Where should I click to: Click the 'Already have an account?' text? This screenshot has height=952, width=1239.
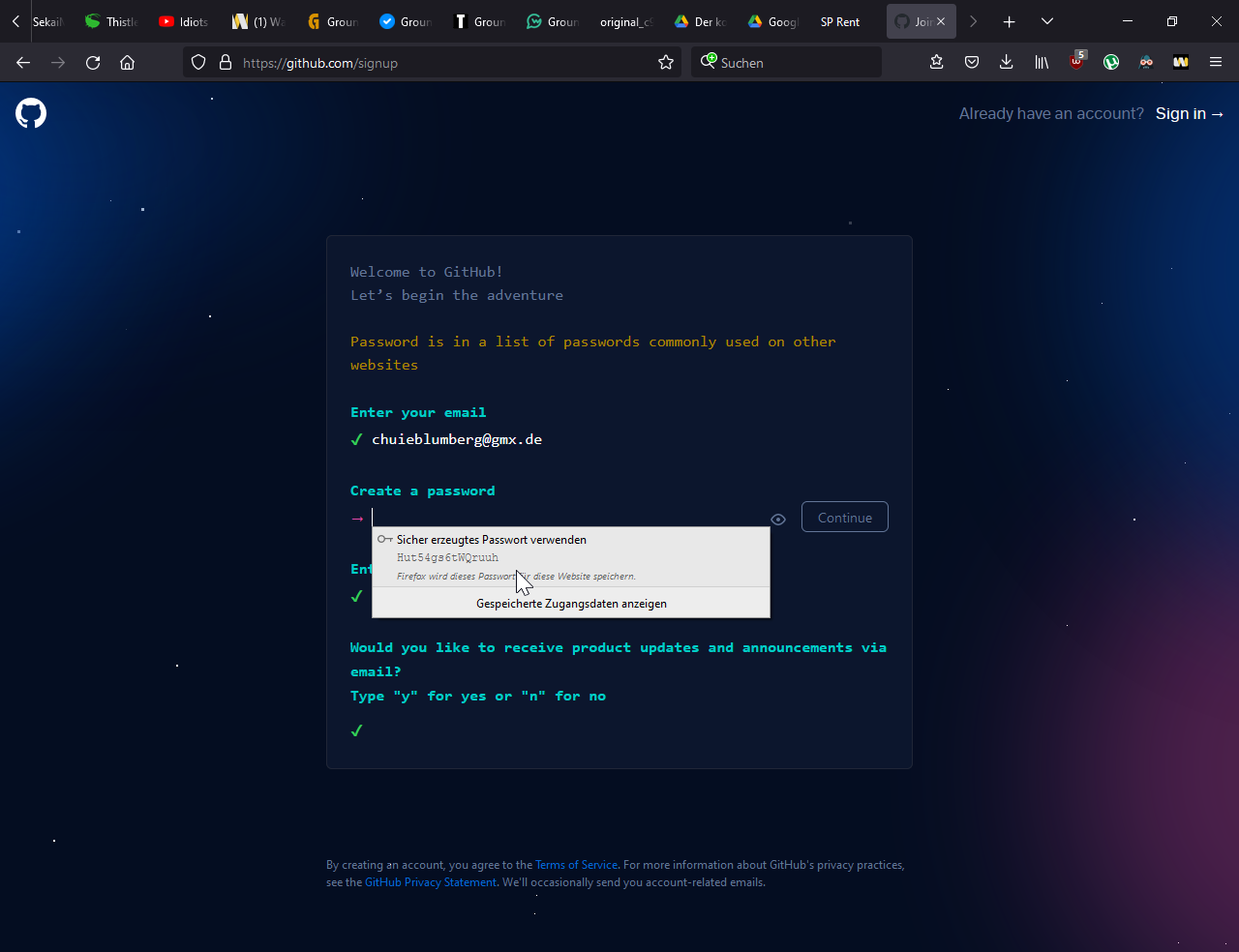(1051, 113)
